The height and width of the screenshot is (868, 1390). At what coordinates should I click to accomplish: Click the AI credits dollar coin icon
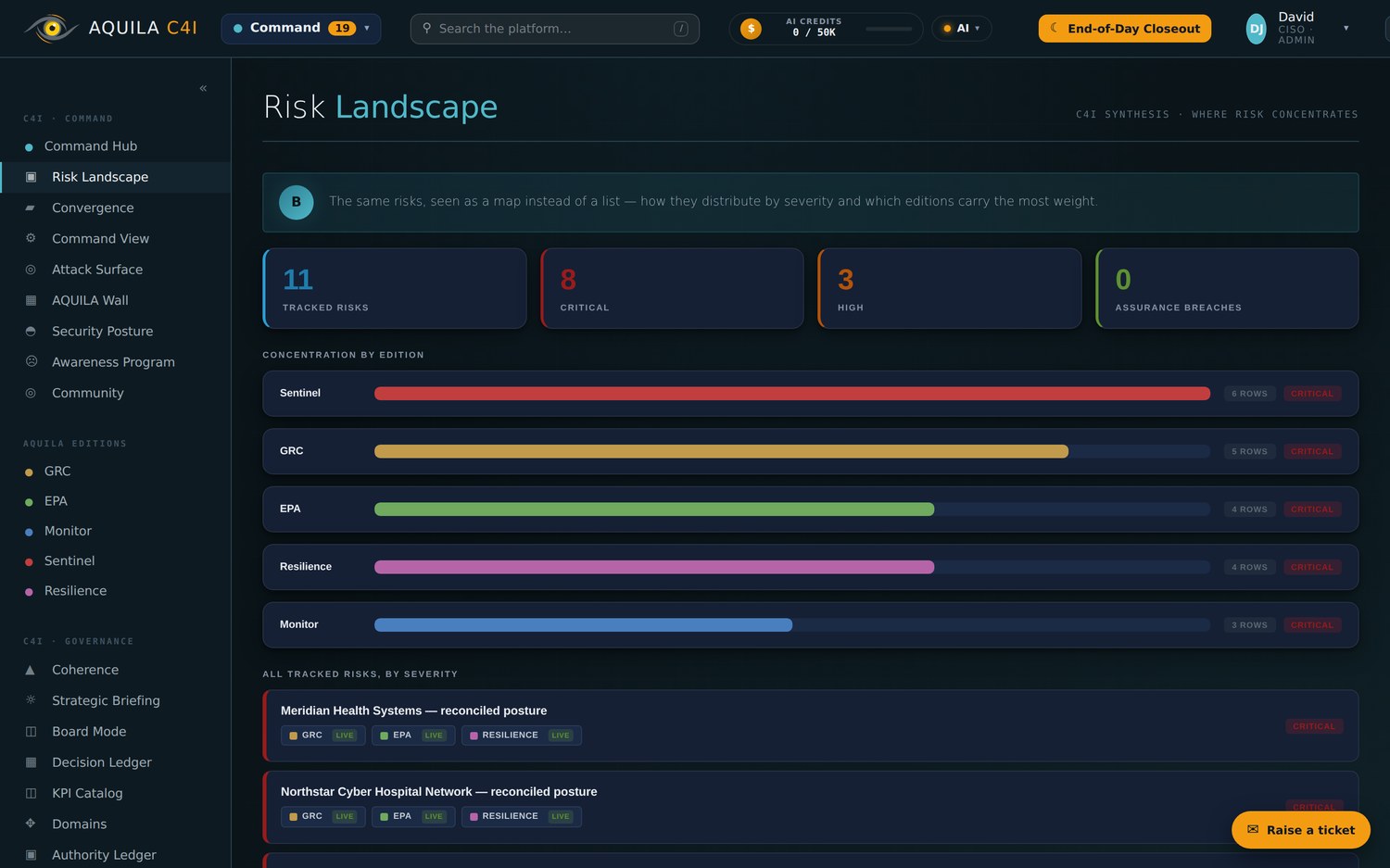coord(751,29)
